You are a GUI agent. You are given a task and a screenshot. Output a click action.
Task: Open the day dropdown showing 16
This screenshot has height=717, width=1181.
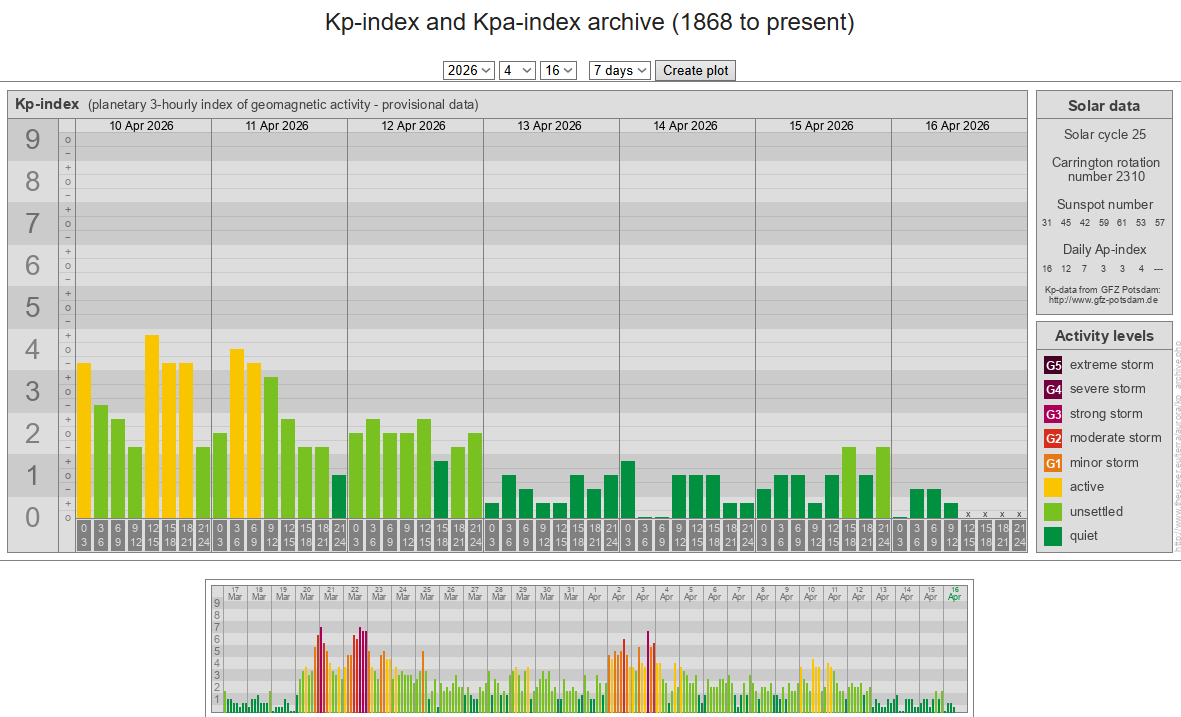tap(558, 70)
